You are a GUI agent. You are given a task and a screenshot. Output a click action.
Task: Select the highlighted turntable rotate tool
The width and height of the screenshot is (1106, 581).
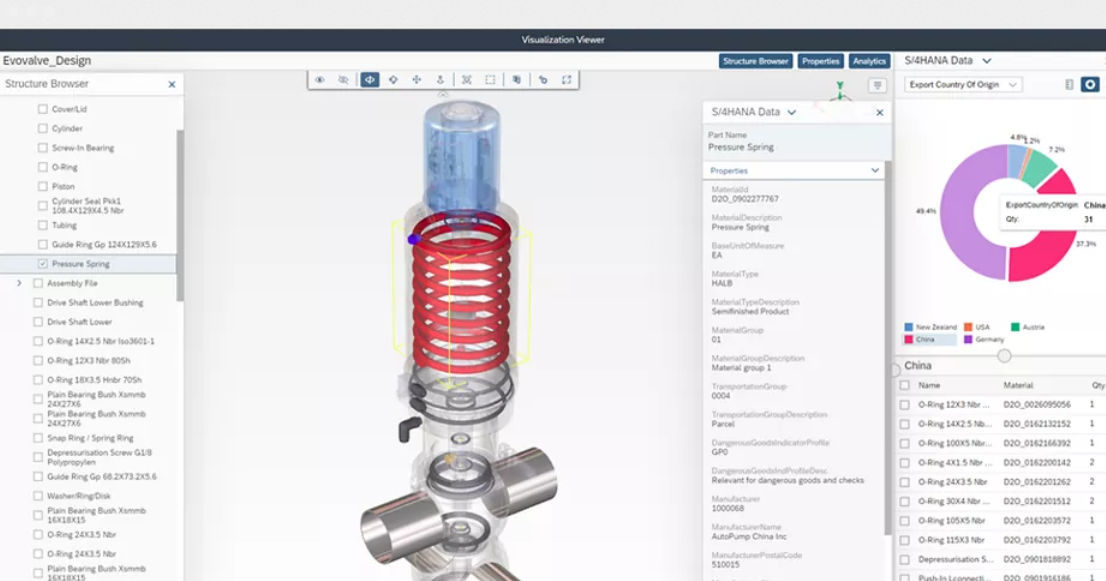tap(369, 79)
